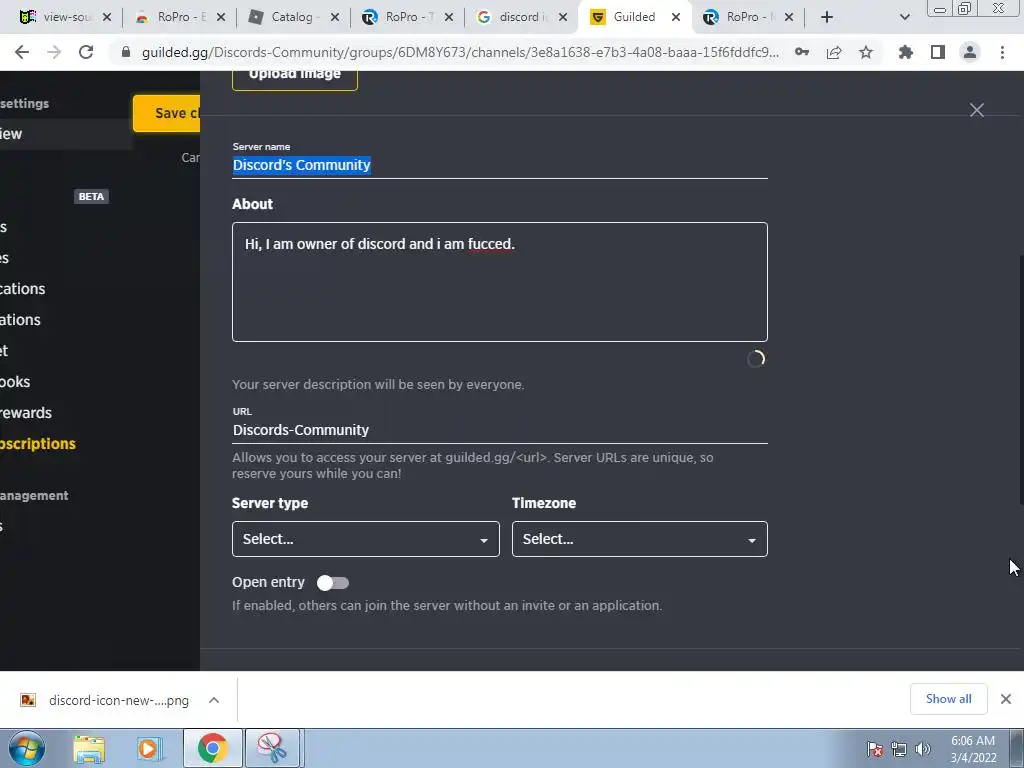The image size is (1024, 768).
Task: Click the Upload image button
Action: click(x=295, y=77)
